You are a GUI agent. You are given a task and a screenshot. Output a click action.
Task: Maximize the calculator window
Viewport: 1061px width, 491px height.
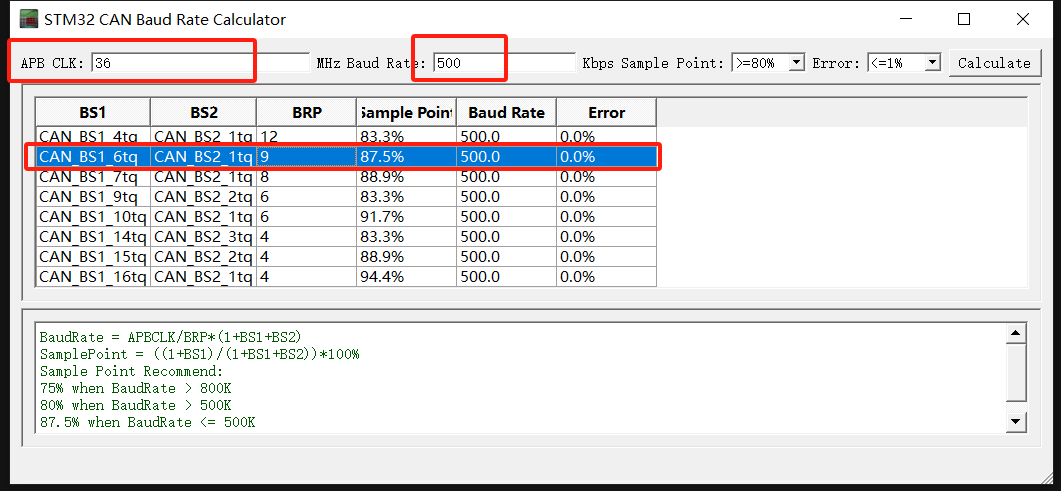[964, 19]
